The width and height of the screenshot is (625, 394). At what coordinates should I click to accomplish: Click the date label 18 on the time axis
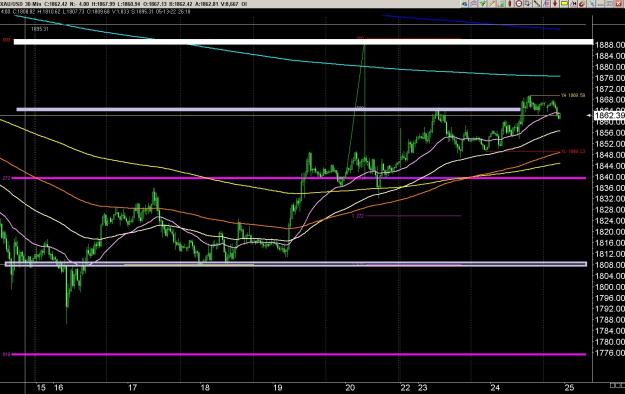point(205,387)
